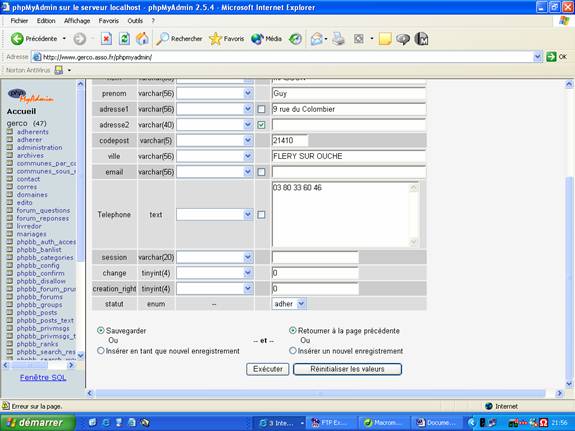Open the Favoris menu
The width and height of the screenshot is (575, 431).
(x=109, y=21)
